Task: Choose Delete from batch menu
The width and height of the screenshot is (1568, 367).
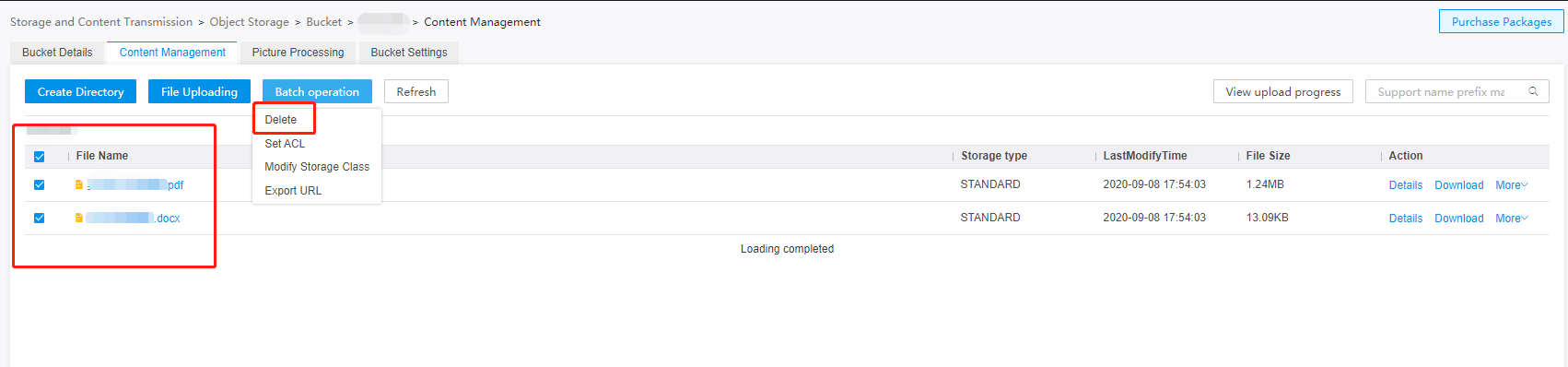Action: click(x=281, y=120)
